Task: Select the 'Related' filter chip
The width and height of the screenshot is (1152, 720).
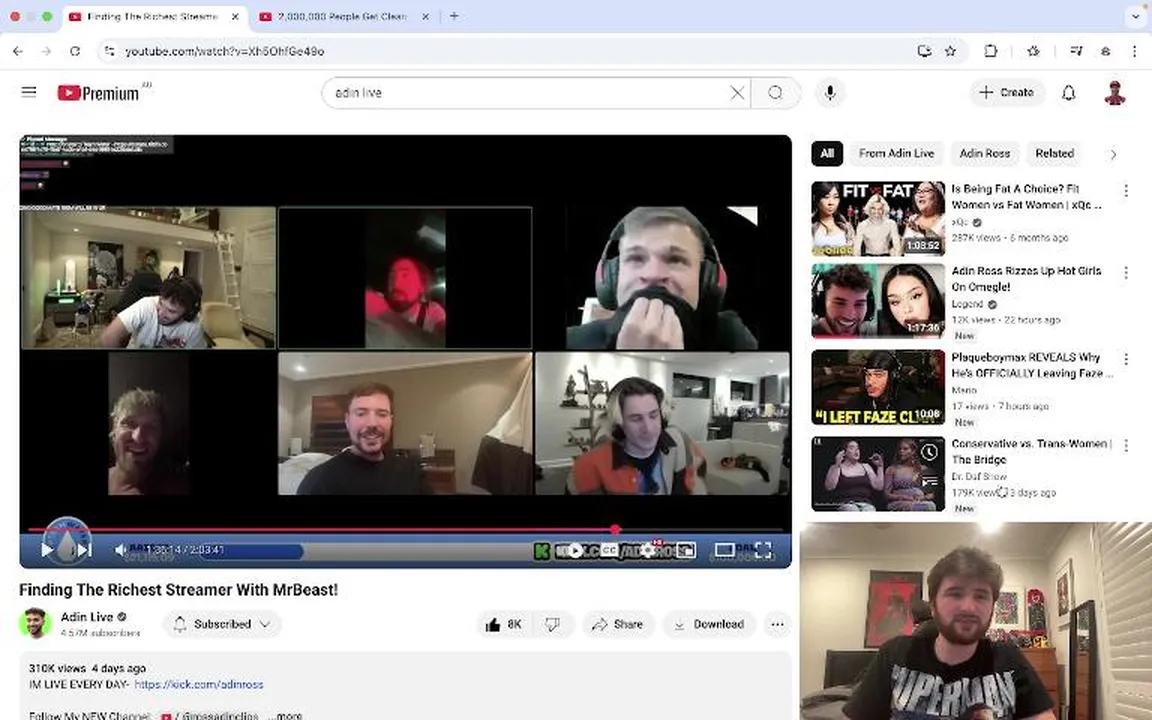Action: 1054,153
